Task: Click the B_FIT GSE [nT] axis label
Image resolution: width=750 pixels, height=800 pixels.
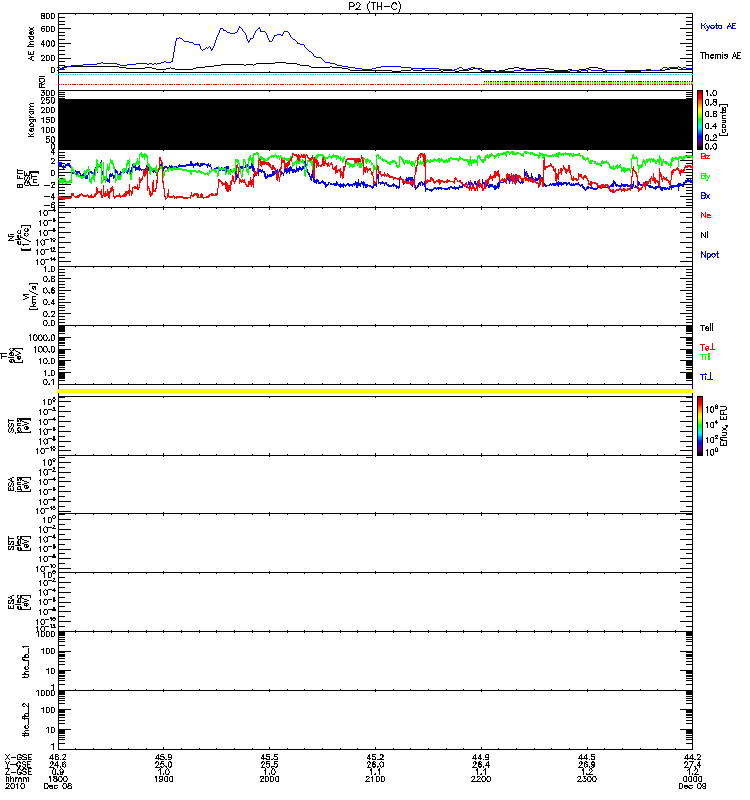Action: click(x=28, y=179)
